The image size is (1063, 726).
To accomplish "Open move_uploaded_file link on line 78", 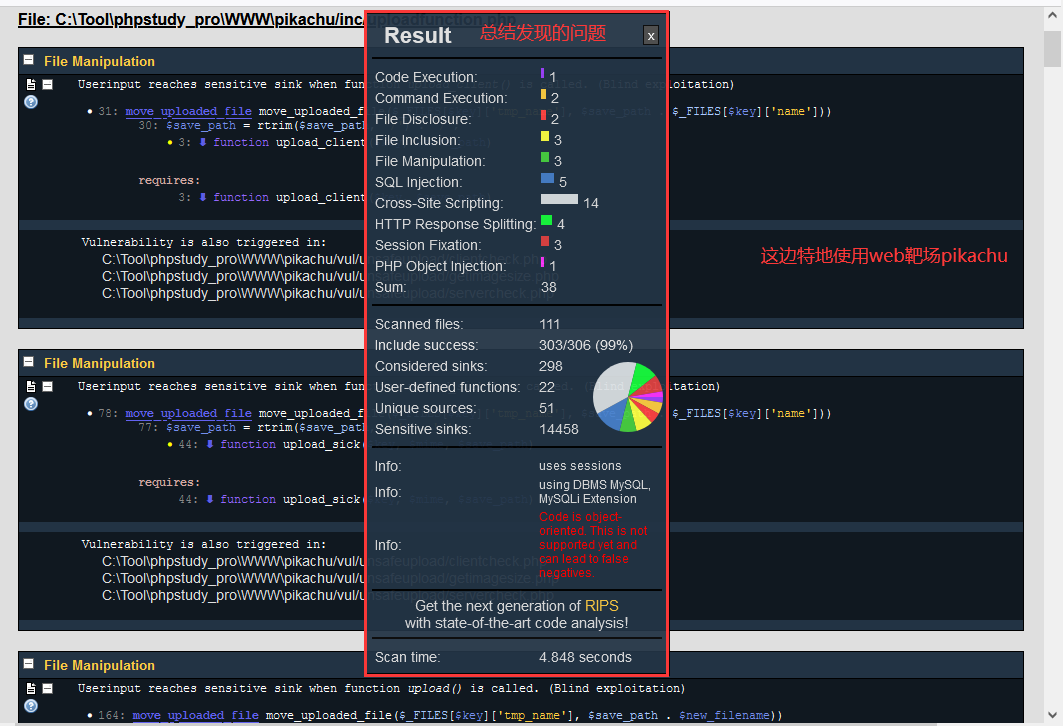I will 188,413.
